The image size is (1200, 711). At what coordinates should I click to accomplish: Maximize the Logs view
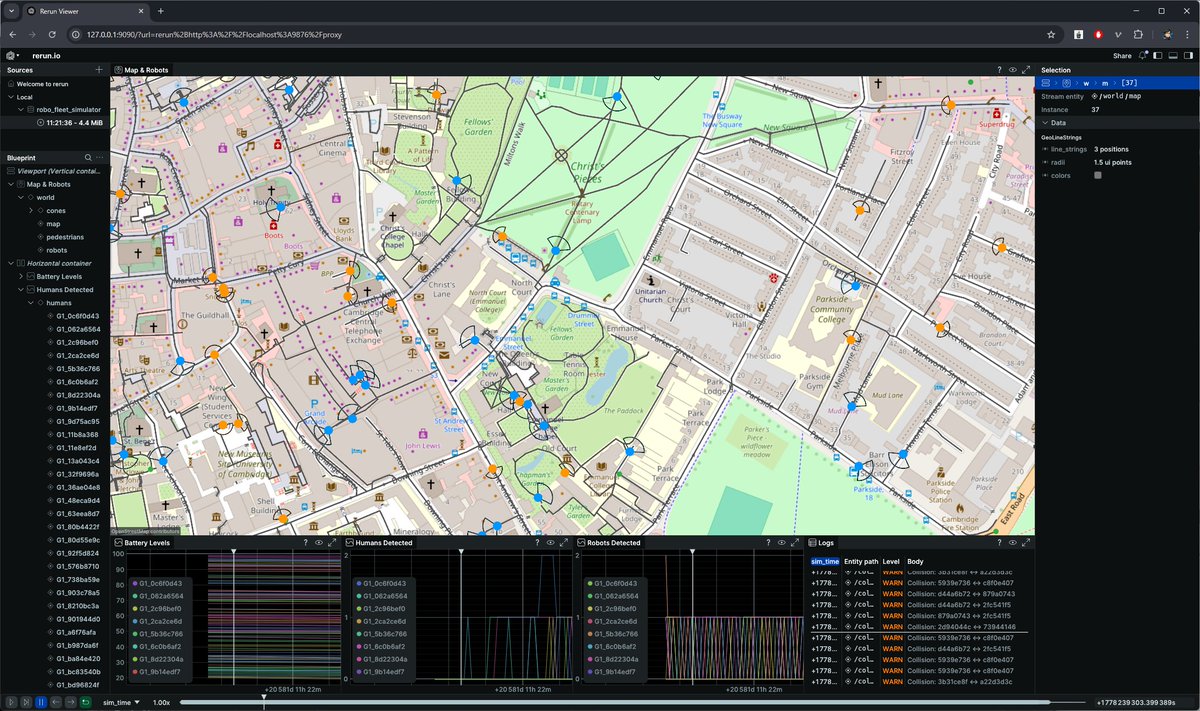point(1025,543)
